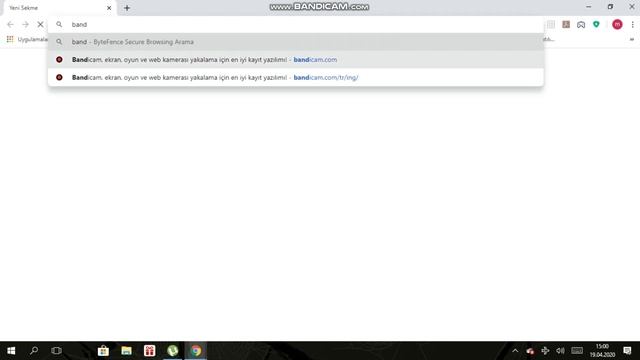Open a new tab with the plus button
Screen dimensions: 640x360
click(127, 8)
